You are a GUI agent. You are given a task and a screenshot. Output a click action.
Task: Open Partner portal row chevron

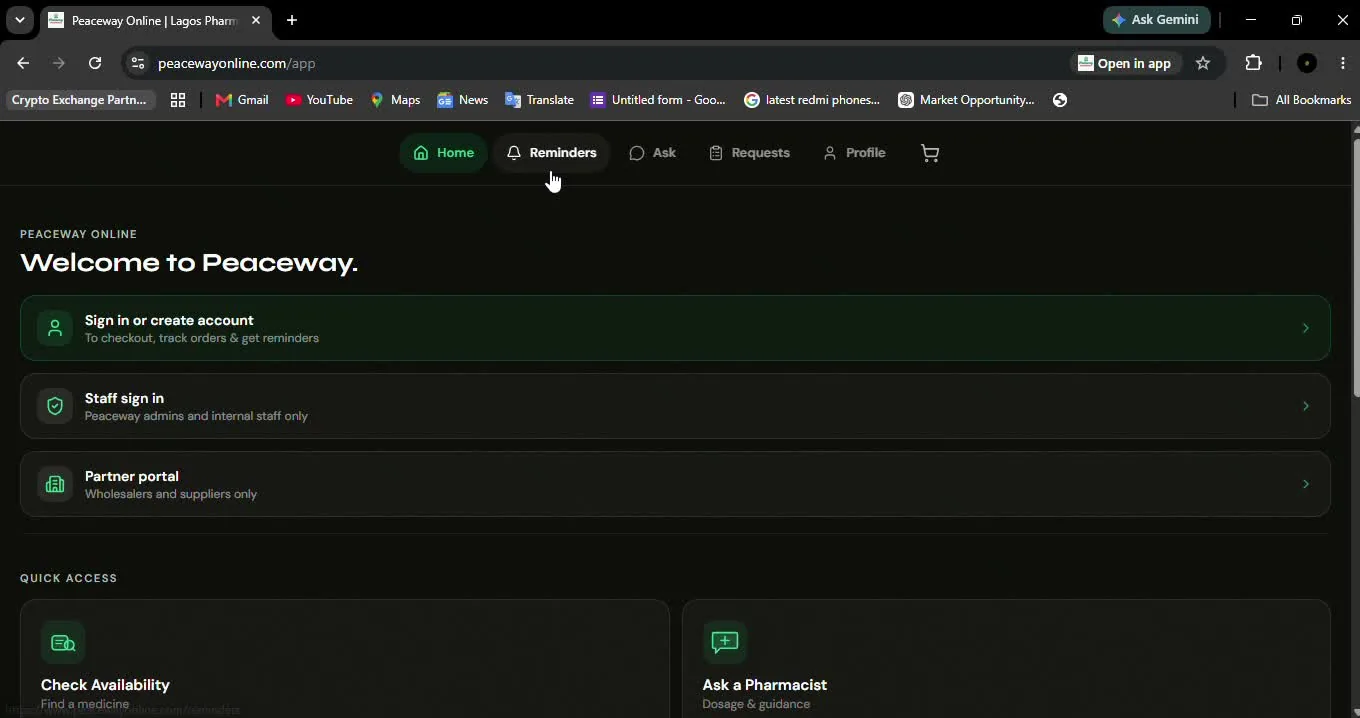pos(1305,484)
